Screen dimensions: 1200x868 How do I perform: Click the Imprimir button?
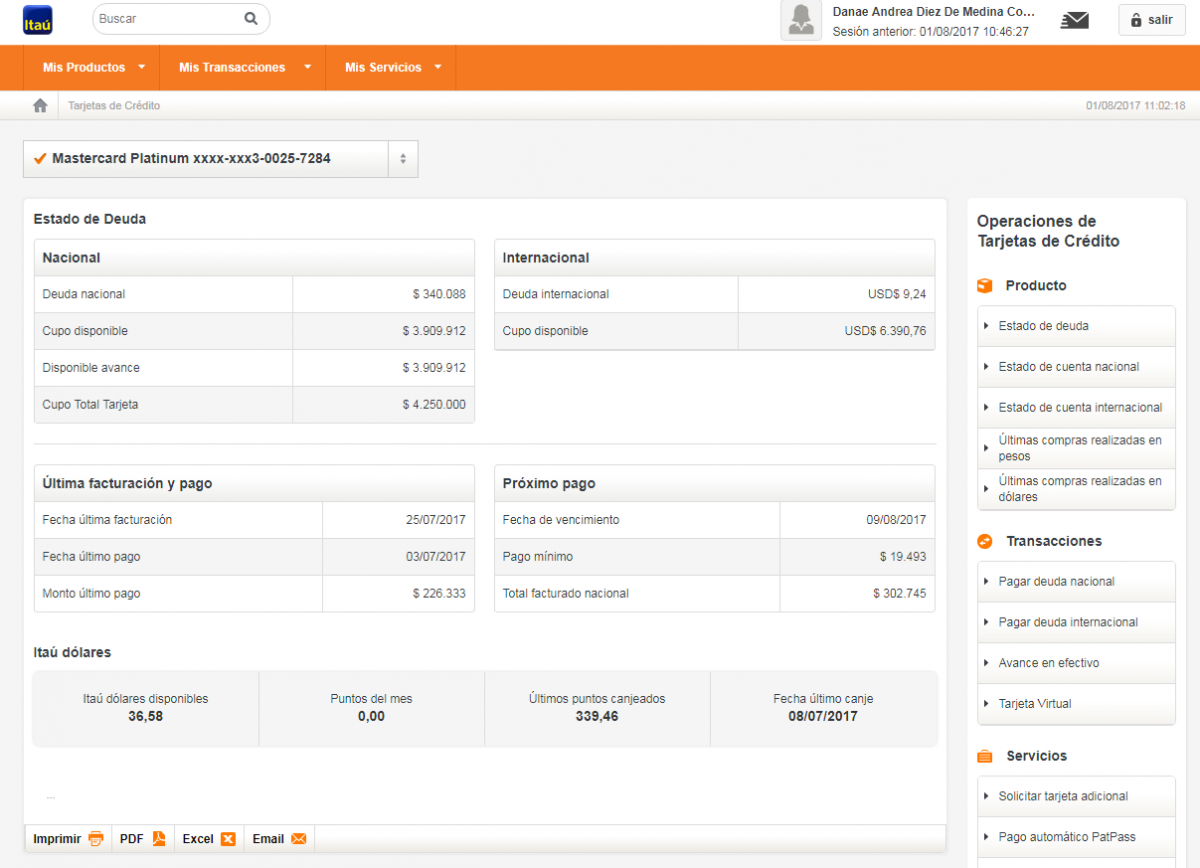click(68, 839)
